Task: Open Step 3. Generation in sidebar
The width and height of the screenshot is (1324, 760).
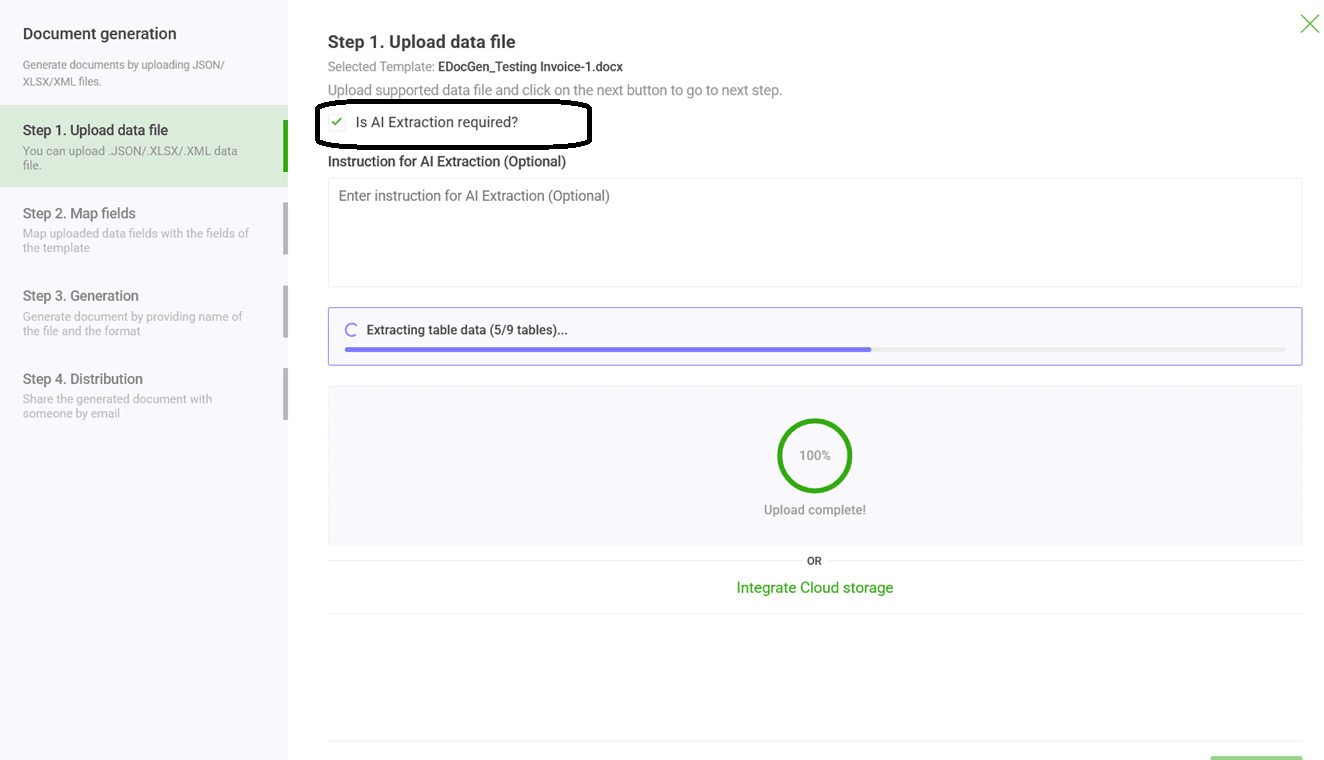Action: tap(80, 296)
